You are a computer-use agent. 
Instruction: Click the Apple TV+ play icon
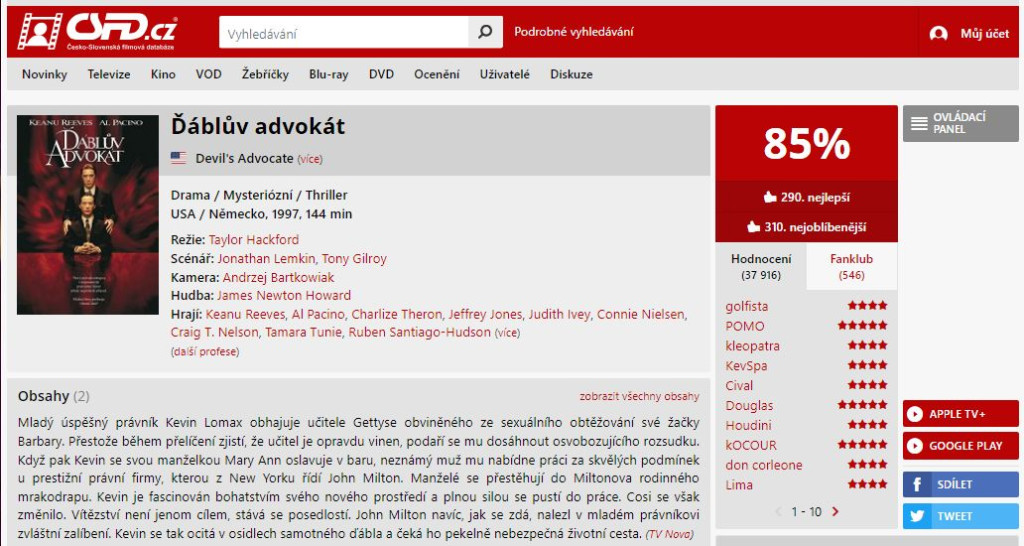coord(915,414)
